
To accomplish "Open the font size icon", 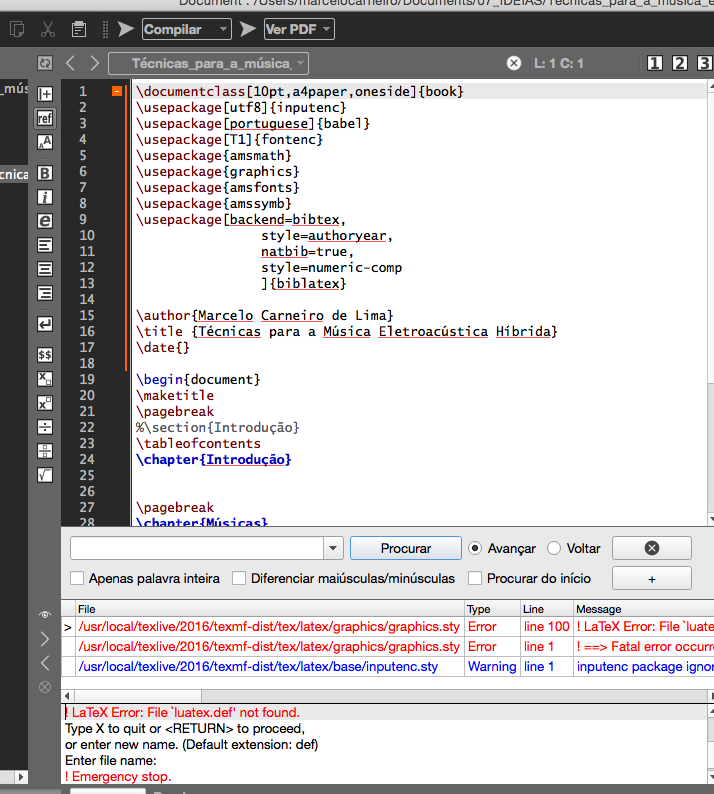I will click(45, 142).
